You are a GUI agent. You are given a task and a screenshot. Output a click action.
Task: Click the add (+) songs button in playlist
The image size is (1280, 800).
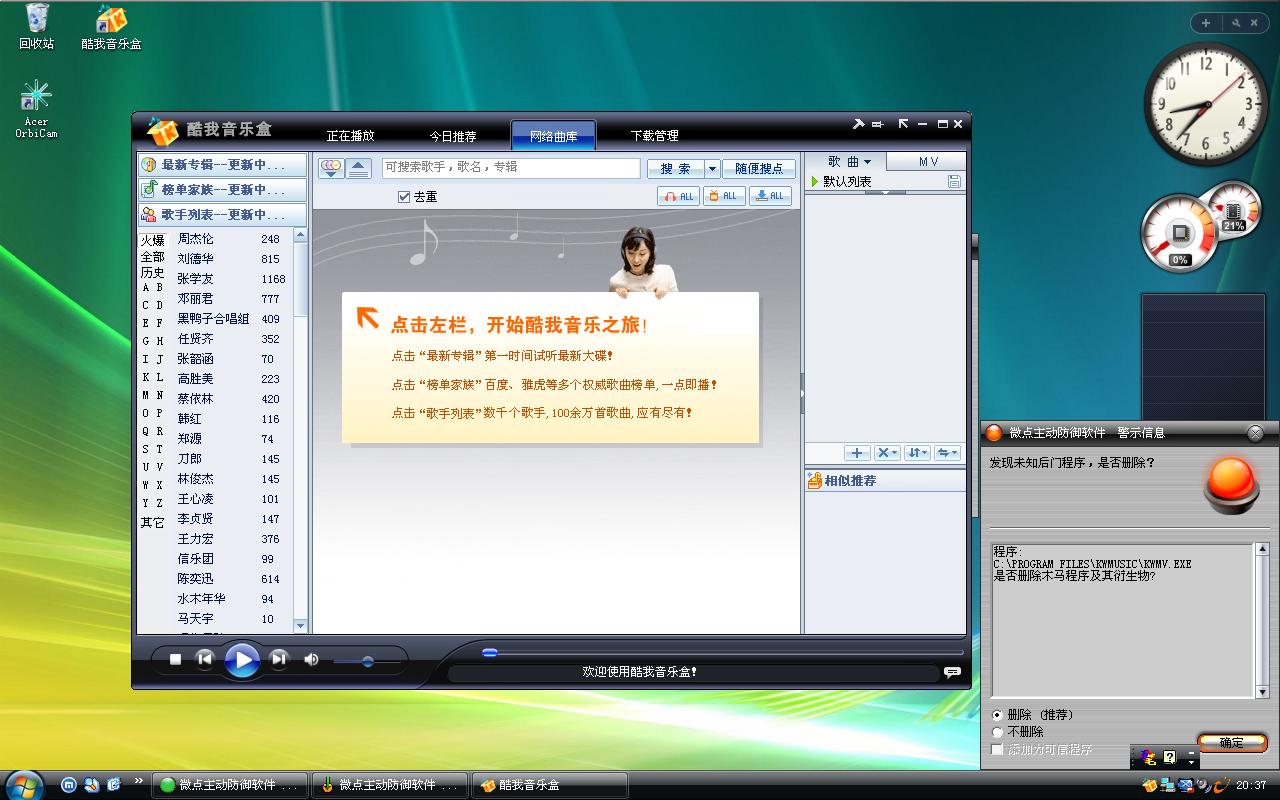[857, 453]
